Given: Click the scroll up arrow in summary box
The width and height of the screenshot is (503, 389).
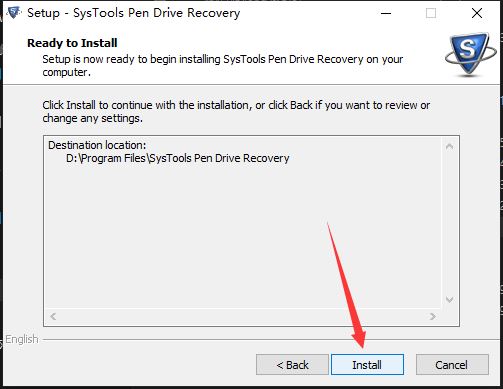Looking at the screenshot, I should coord(449,146).
